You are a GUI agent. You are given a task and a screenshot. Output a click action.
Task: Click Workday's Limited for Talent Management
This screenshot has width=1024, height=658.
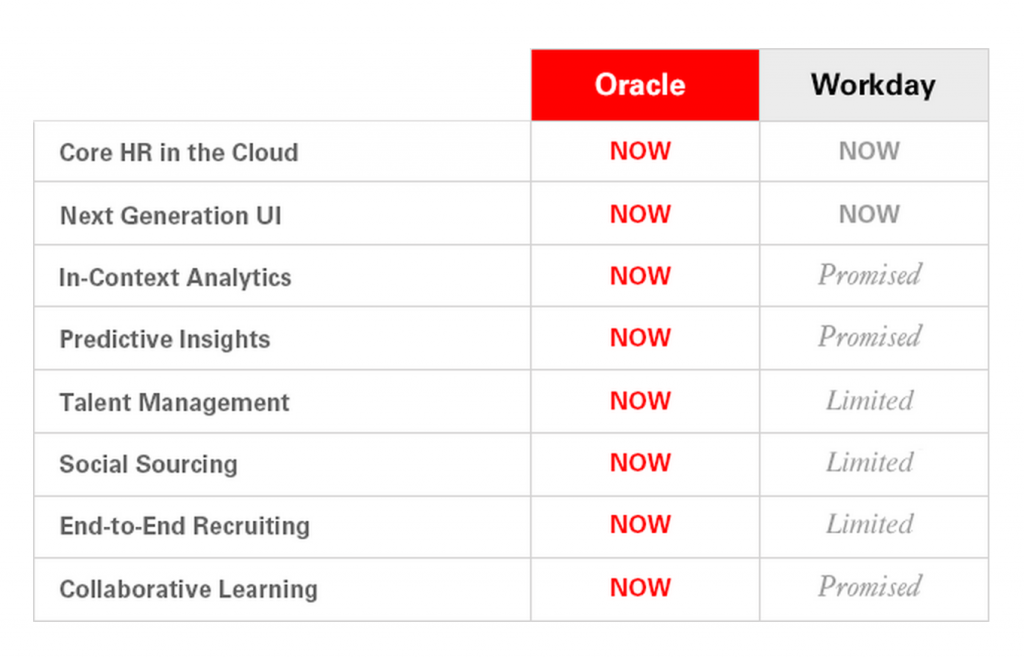(x=869, y=401)
